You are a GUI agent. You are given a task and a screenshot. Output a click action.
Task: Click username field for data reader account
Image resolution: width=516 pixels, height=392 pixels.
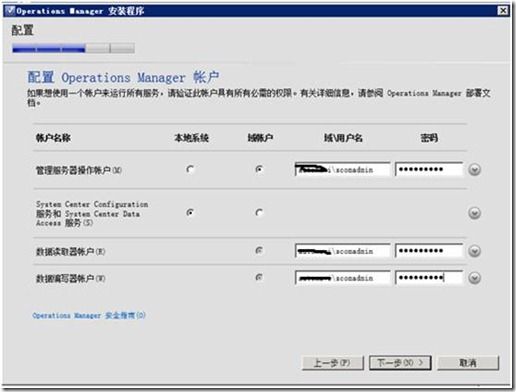tap(342, 251)
